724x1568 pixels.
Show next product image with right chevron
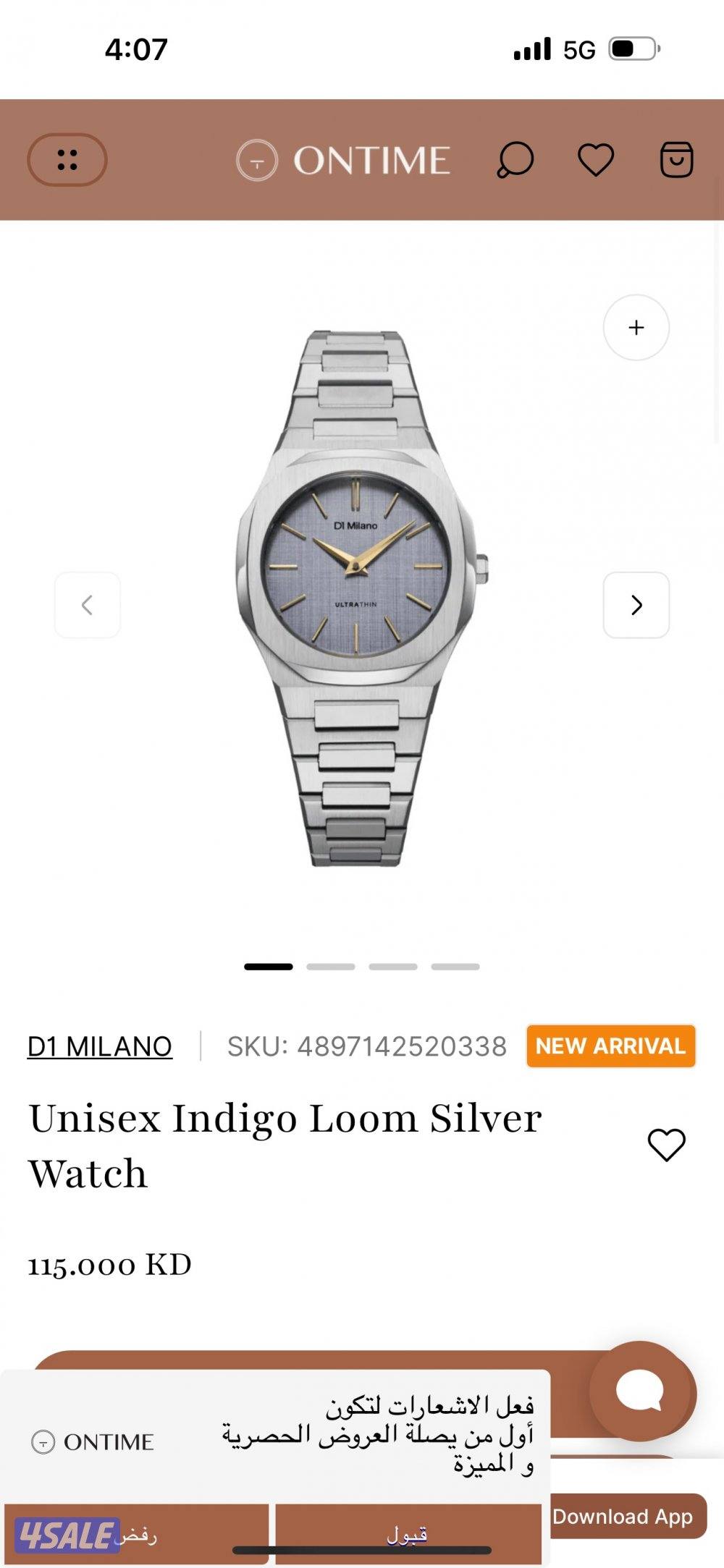636,605
